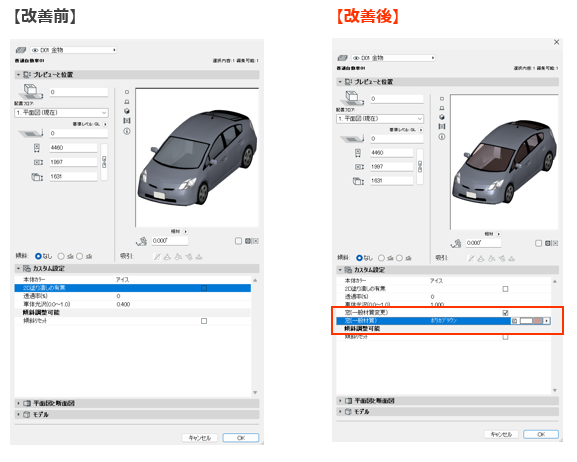Click the chain link dimensions icon in the before dialog
The image size is (577, 462).
104,162
